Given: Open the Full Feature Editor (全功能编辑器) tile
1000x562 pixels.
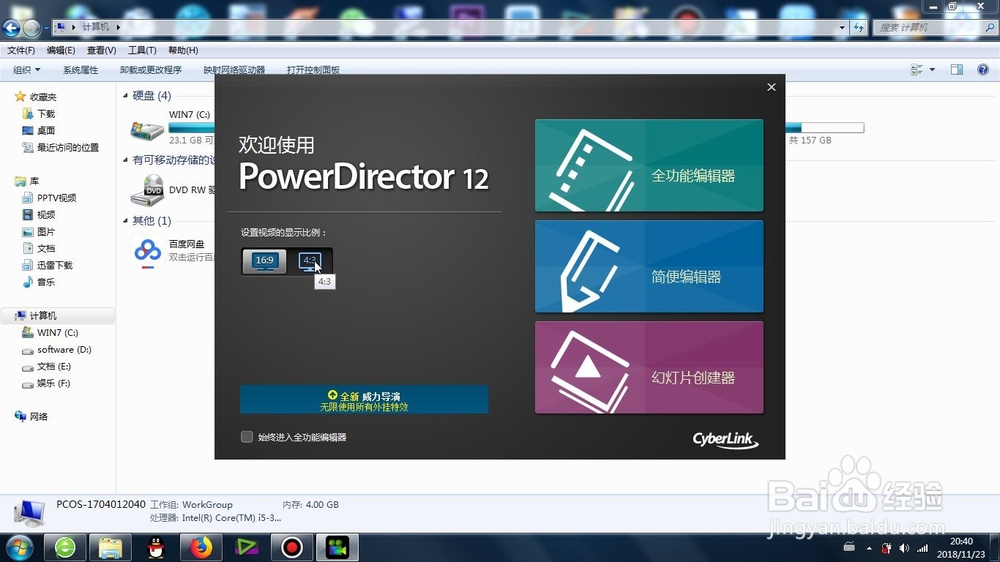Looking at the screenshot, I should pyautogui.click(x=649, y=165).
